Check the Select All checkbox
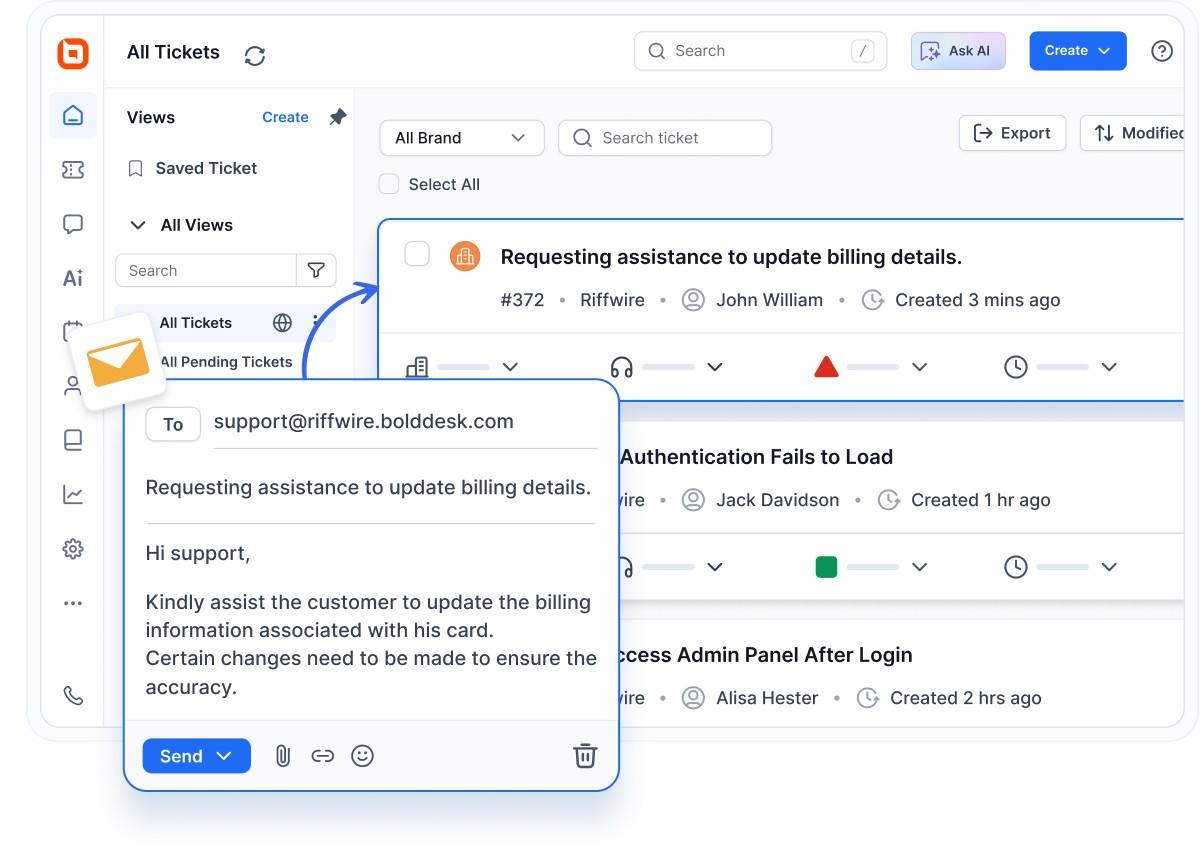Viewport: 1200px width, 855px height. pos(389,184)
